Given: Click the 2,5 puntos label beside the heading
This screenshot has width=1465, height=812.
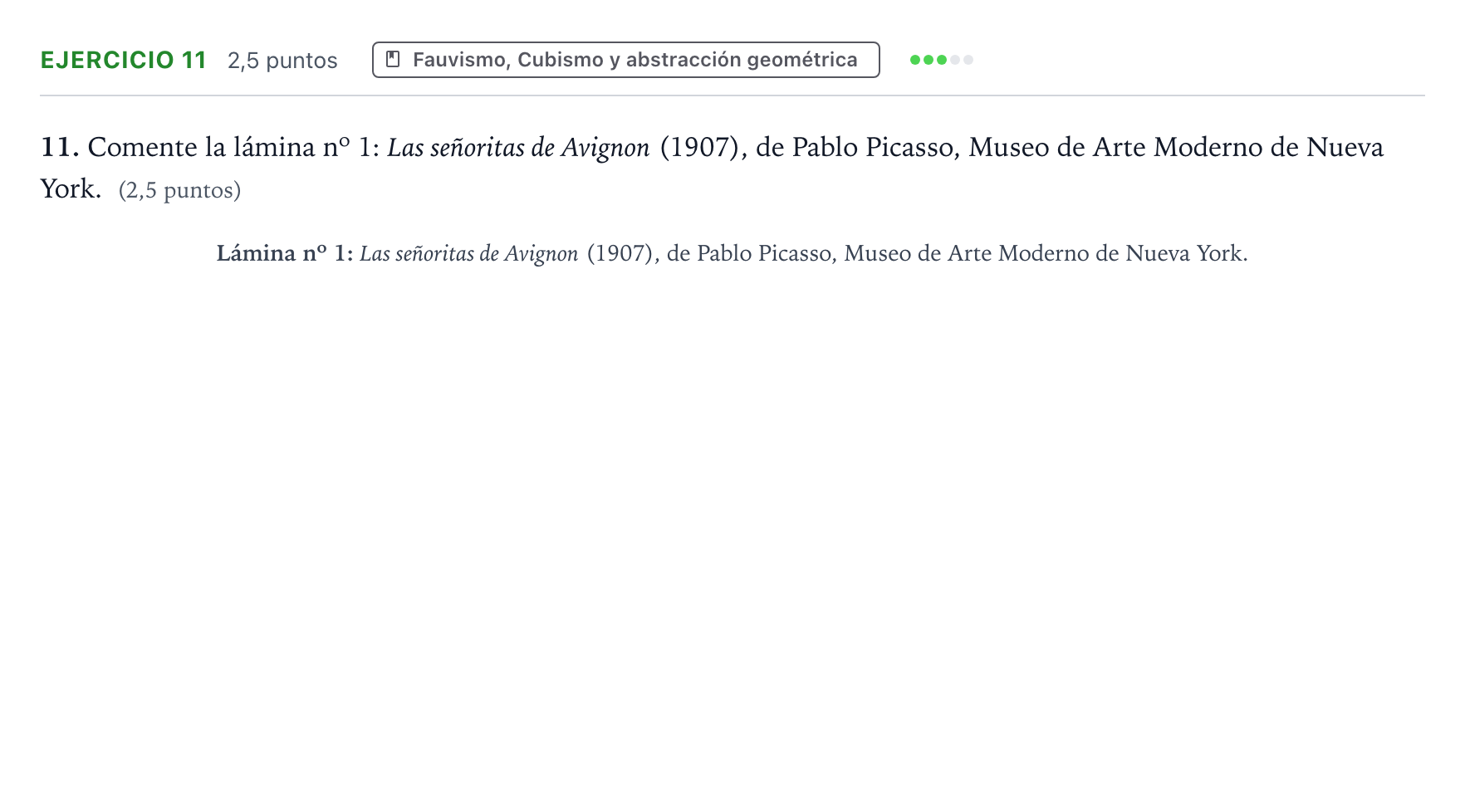Looking at the screenshot, I should 282,61.
